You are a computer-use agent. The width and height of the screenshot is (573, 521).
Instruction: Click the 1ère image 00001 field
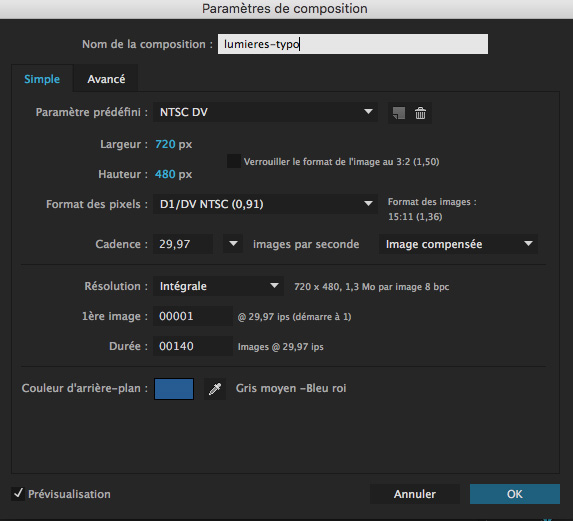pos(193,316)
